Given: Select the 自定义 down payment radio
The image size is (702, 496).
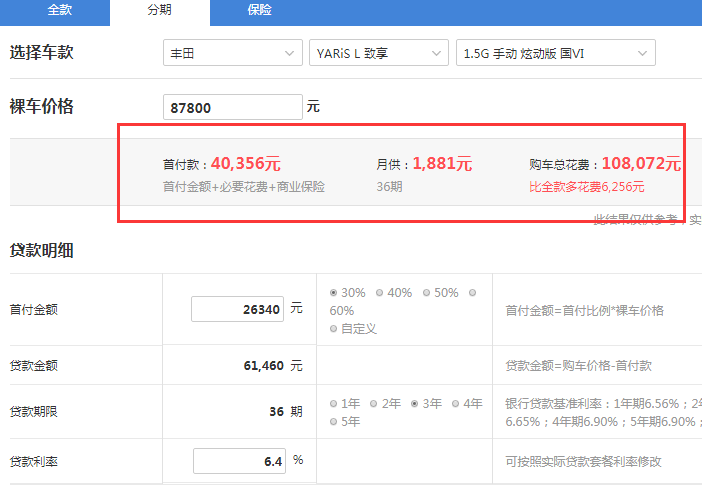Looking at the screenshot, I should point(333,329).
